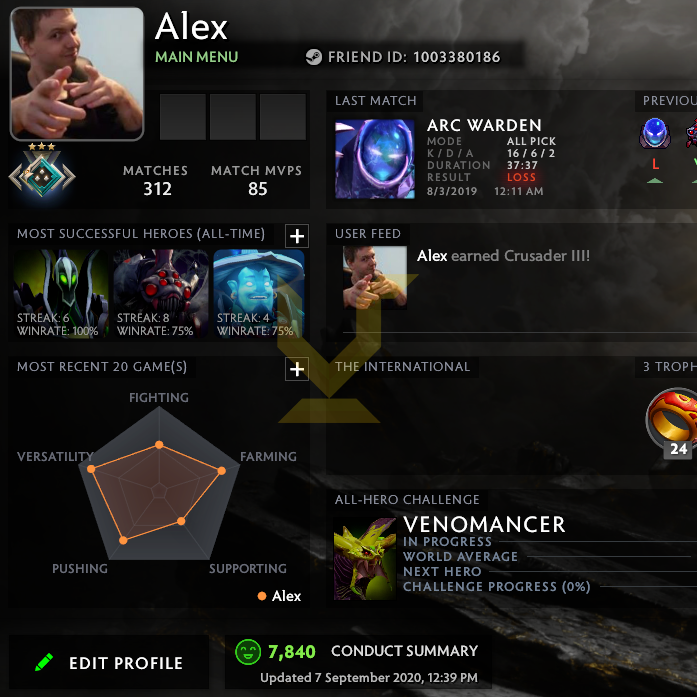Select the Storm Spirit hero card streak 4
Image resolution: width=697 pixels, height=697 pixels.
259,294
